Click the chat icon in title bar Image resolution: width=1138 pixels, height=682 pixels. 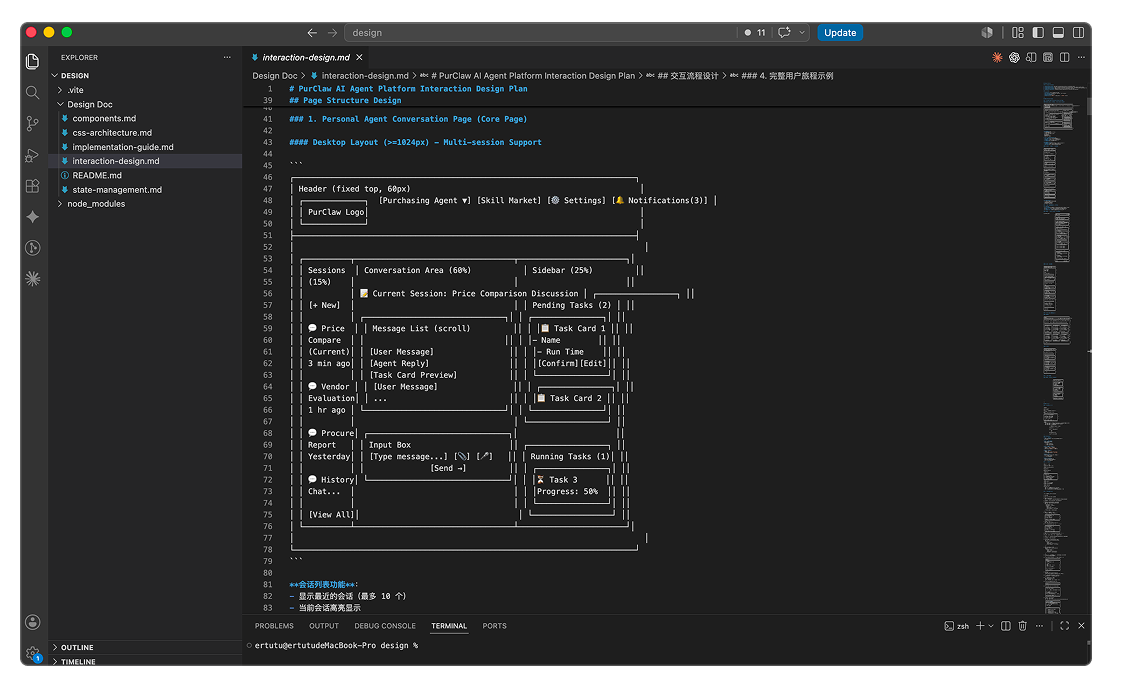click(x=784, y=33)
